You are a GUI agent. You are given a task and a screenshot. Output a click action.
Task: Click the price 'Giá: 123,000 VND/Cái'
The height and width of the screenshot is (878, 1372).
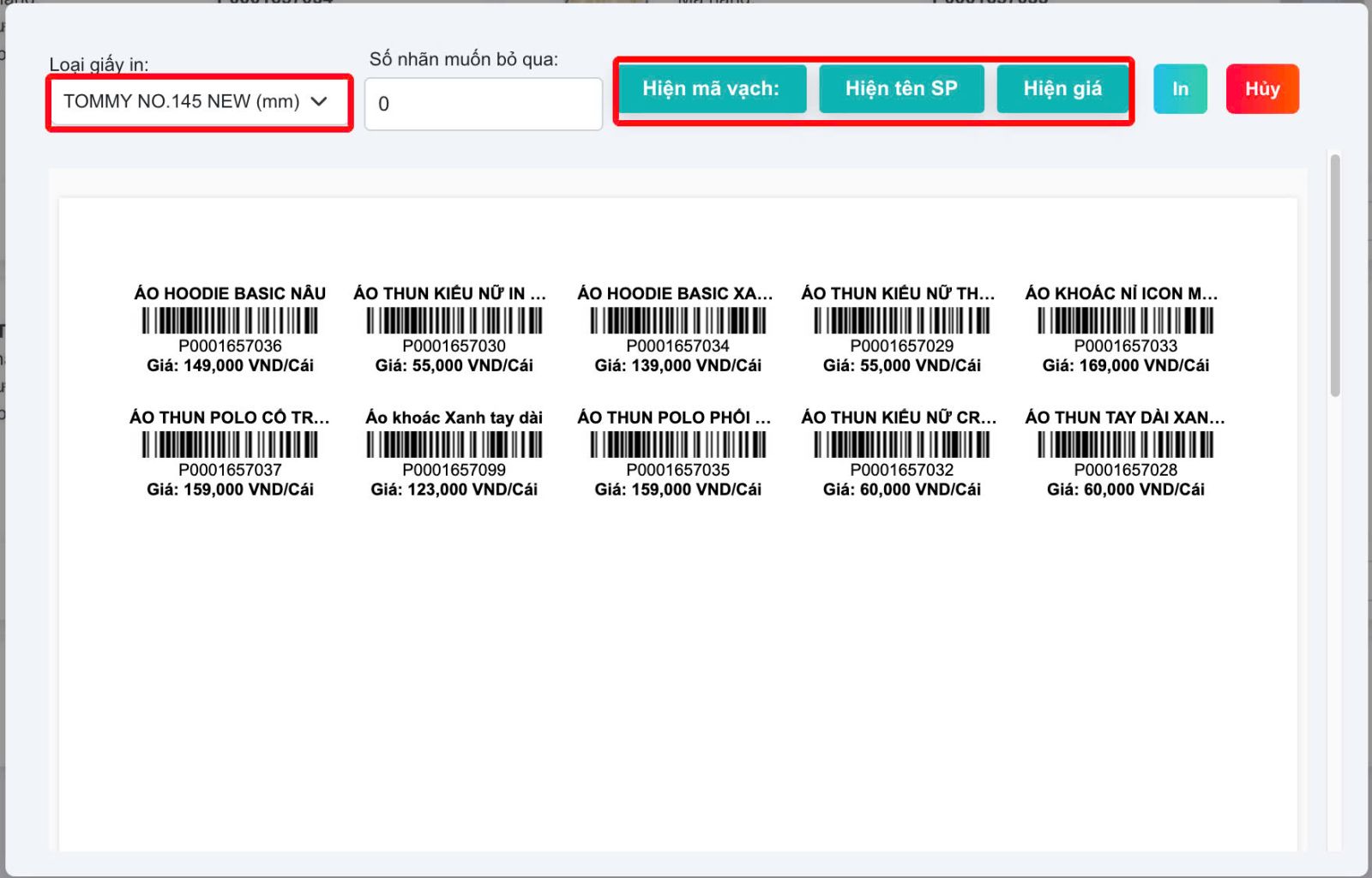click(454, 490)
